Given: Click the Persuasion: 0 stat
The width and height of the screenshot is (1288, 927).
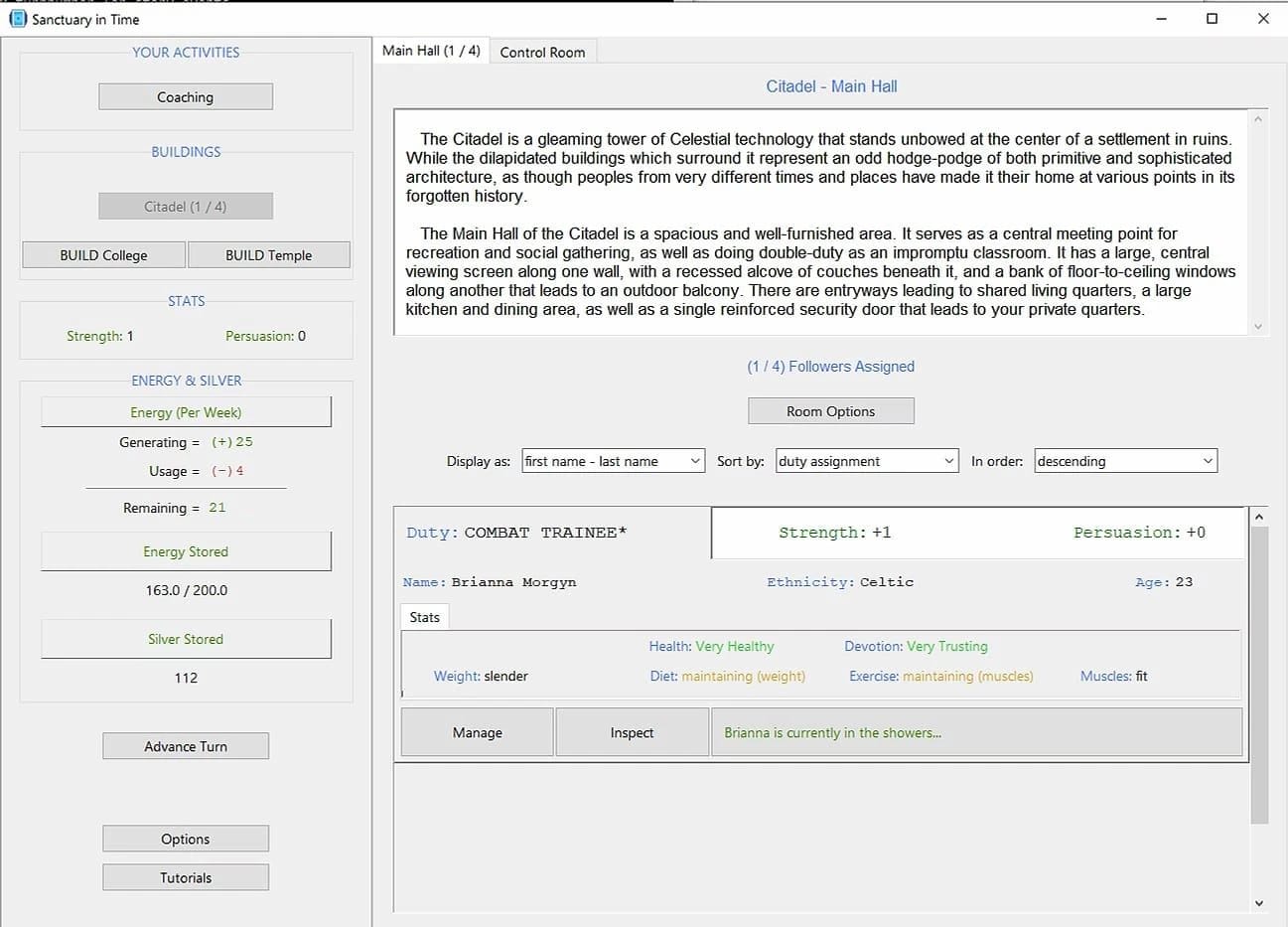Looking at the screenshot, I should (x=266, y=336).
